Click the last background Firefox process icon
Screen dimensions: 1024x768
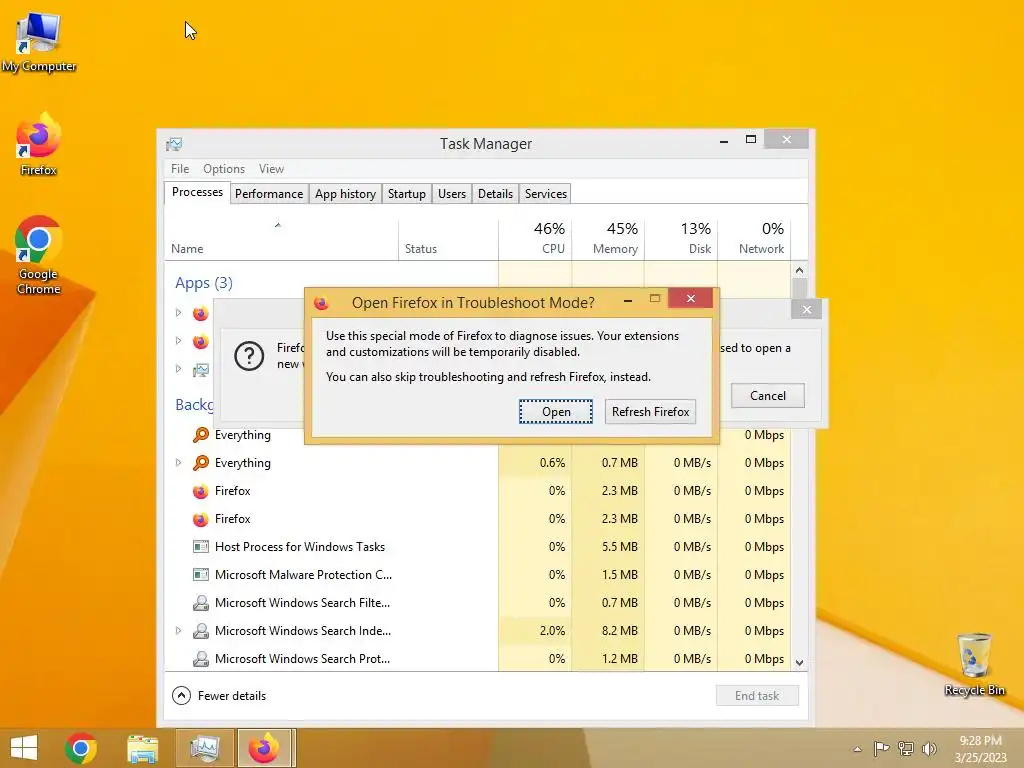click(200, 519)
